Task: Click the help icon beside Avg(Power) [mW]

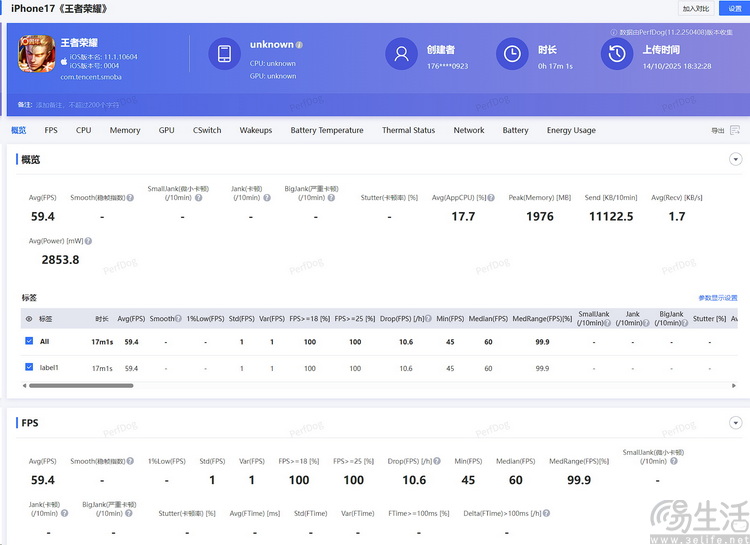Action: pos(88,241)
